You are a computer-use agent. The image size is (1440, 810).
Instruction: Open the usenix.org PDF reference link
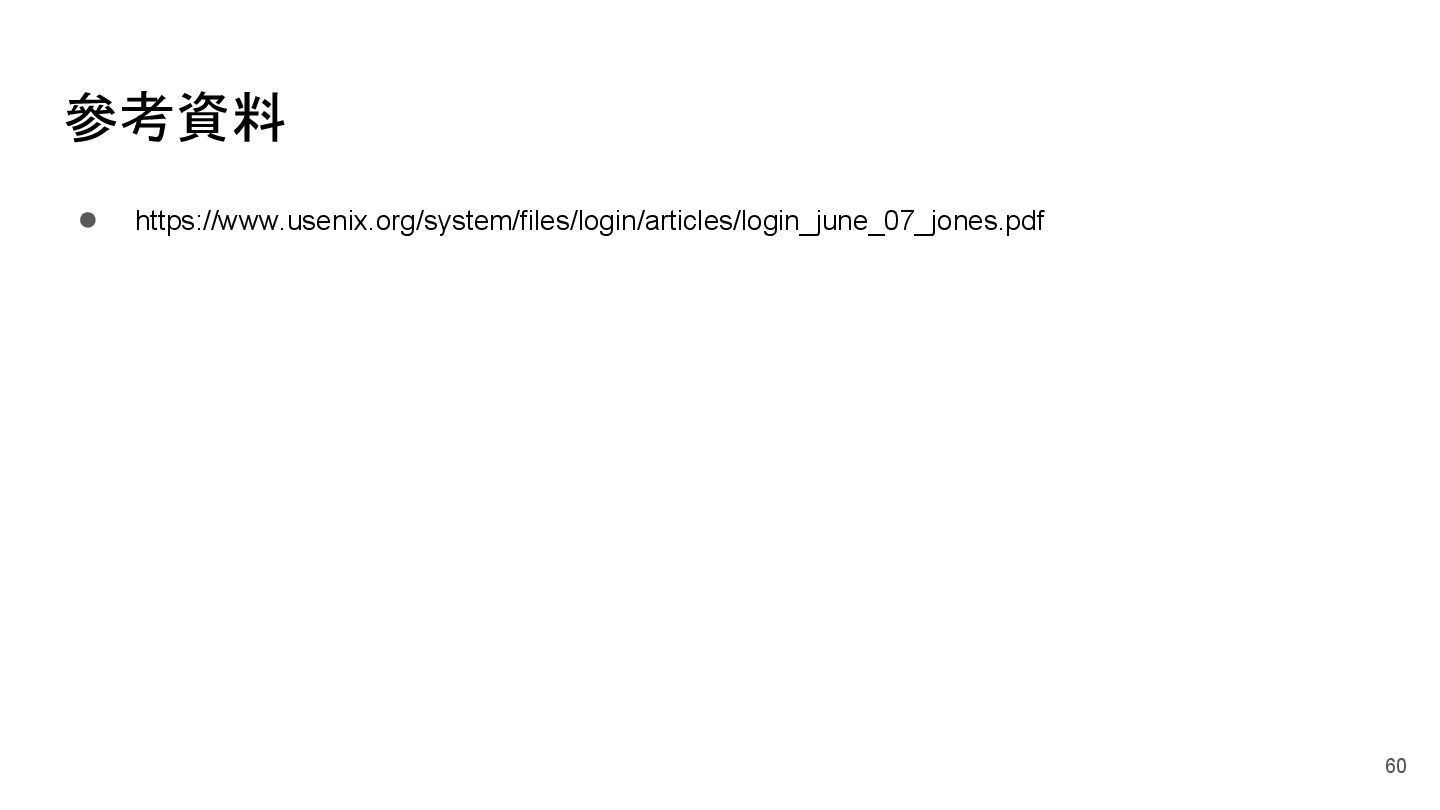tap(589, 221)
